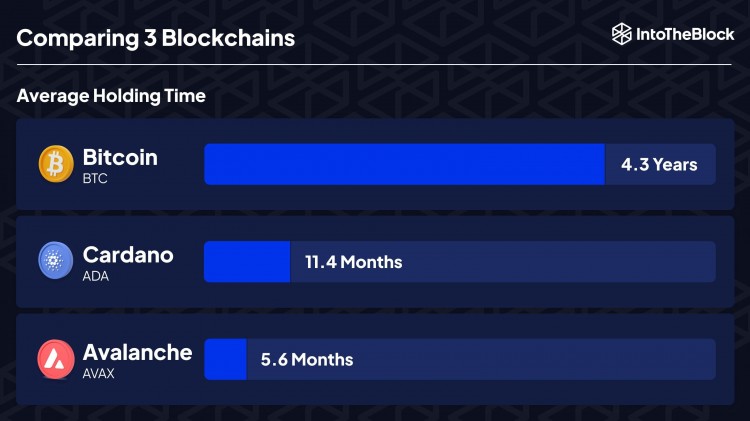Click the BTC ticker symbol

(x=95, y=178)
